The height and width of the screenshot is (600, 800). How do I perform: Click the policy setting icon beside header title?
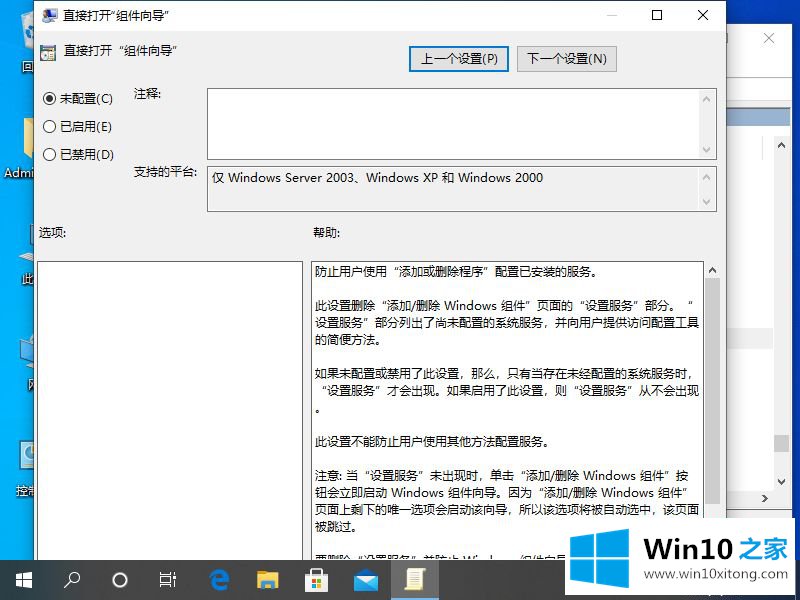click(48, 52)
